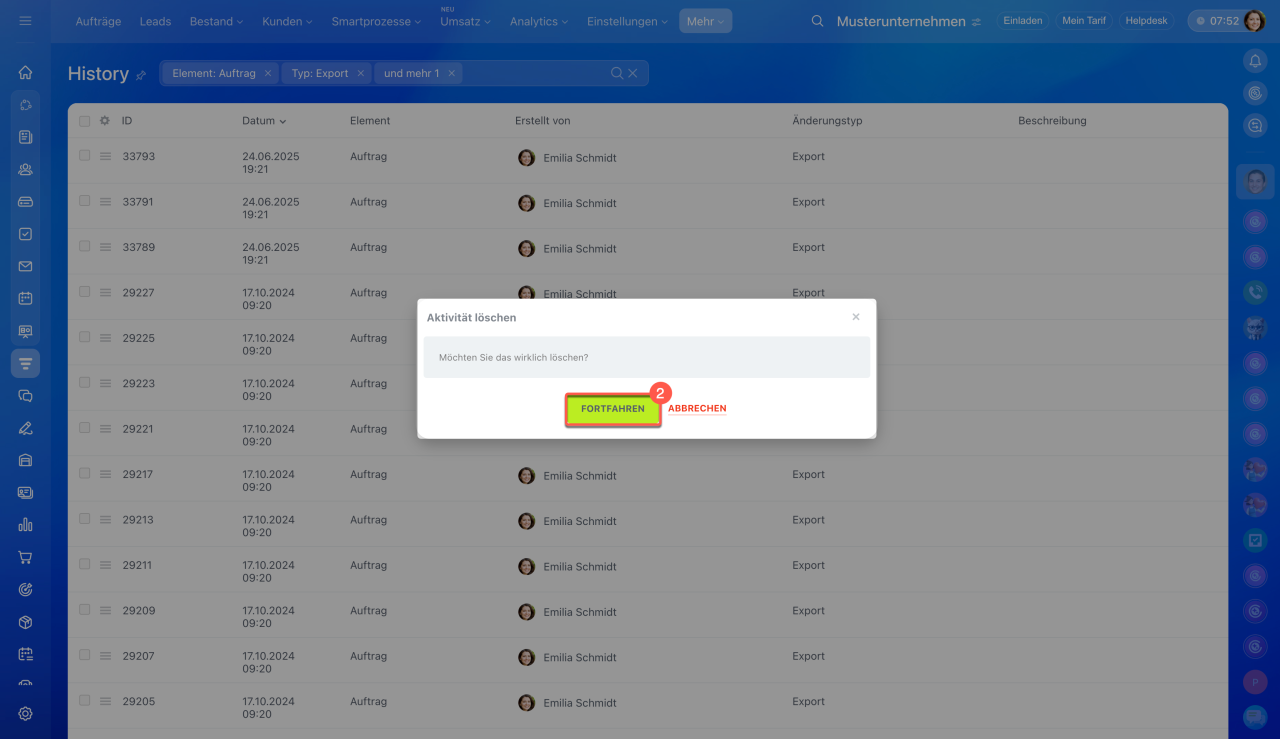Open the row menu for 33793
Image resolution: width=1280 pixels, height=739 pixels.
pyautogui.click(x=105, y=157)
